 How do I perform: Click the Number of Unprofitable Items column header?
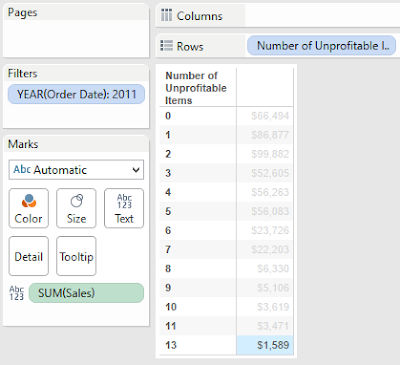tap(196, 88)
